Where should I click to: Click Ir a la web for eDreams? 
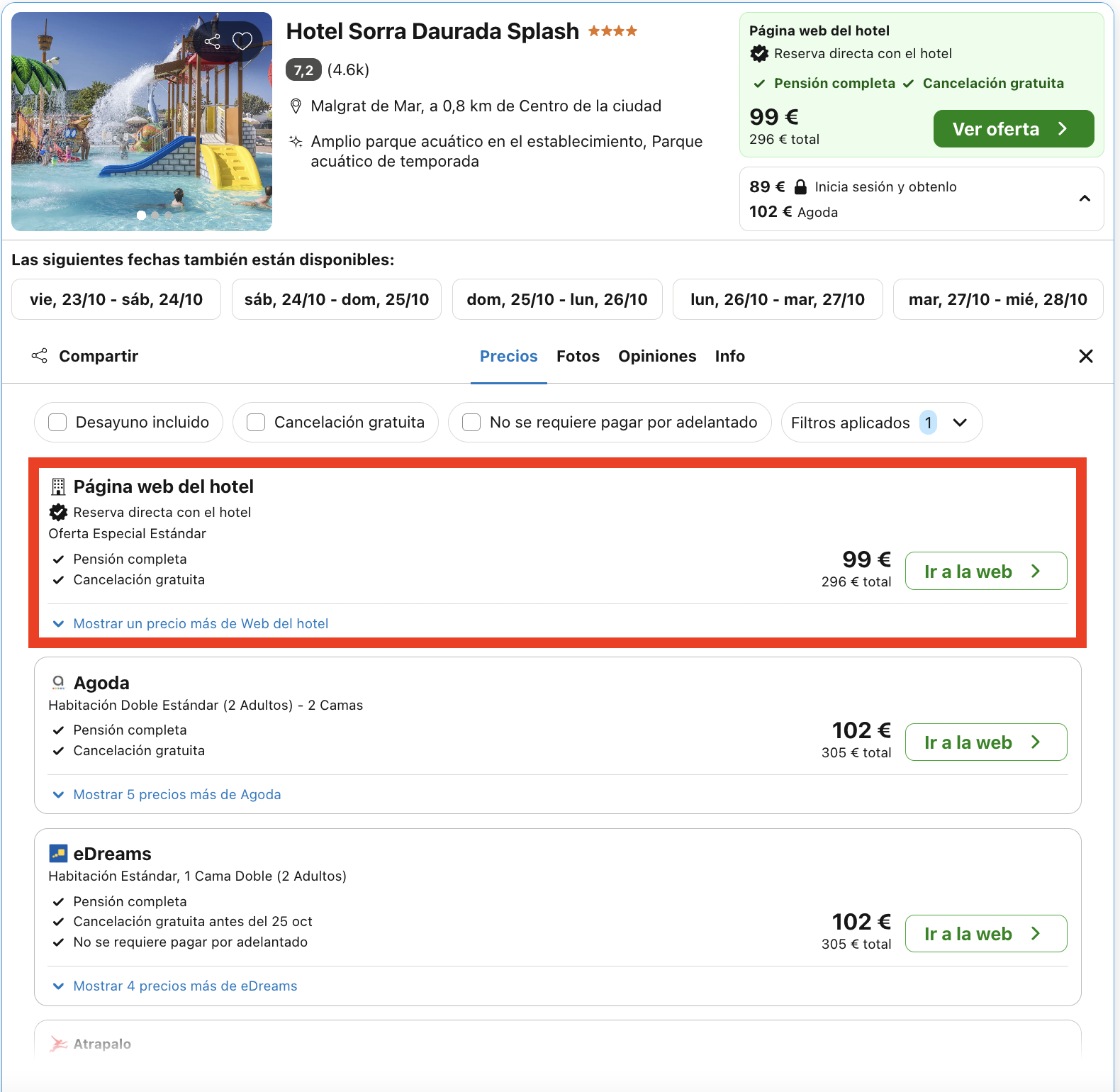pyautogui.click(x=986, y=933)
